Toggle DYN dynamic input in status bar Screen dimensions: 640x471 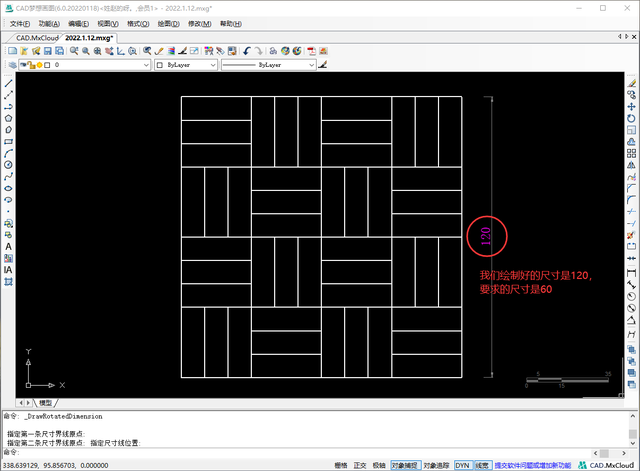tap(462, 465)
